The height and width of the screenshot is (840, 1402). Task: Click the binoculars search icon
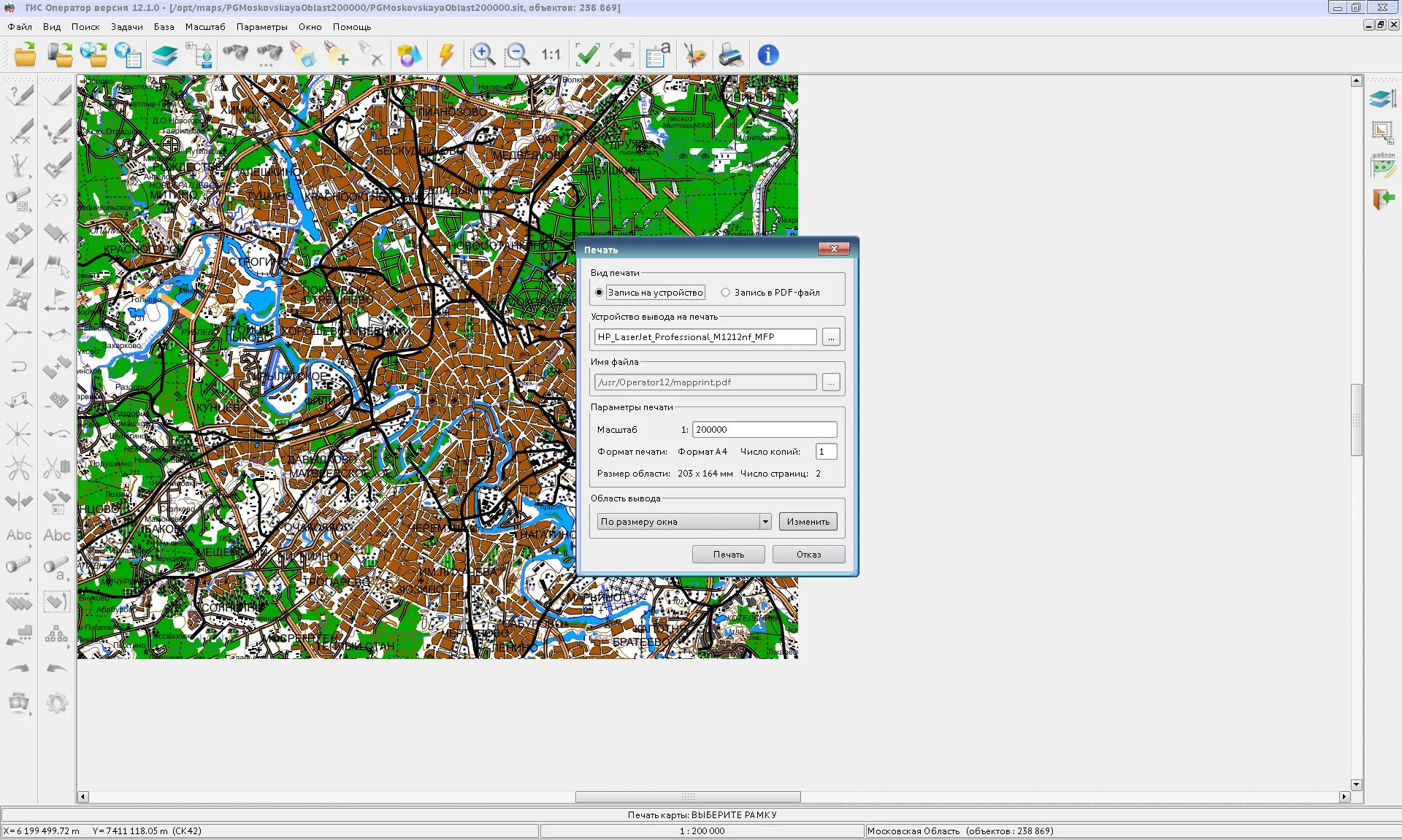[235, 55]
